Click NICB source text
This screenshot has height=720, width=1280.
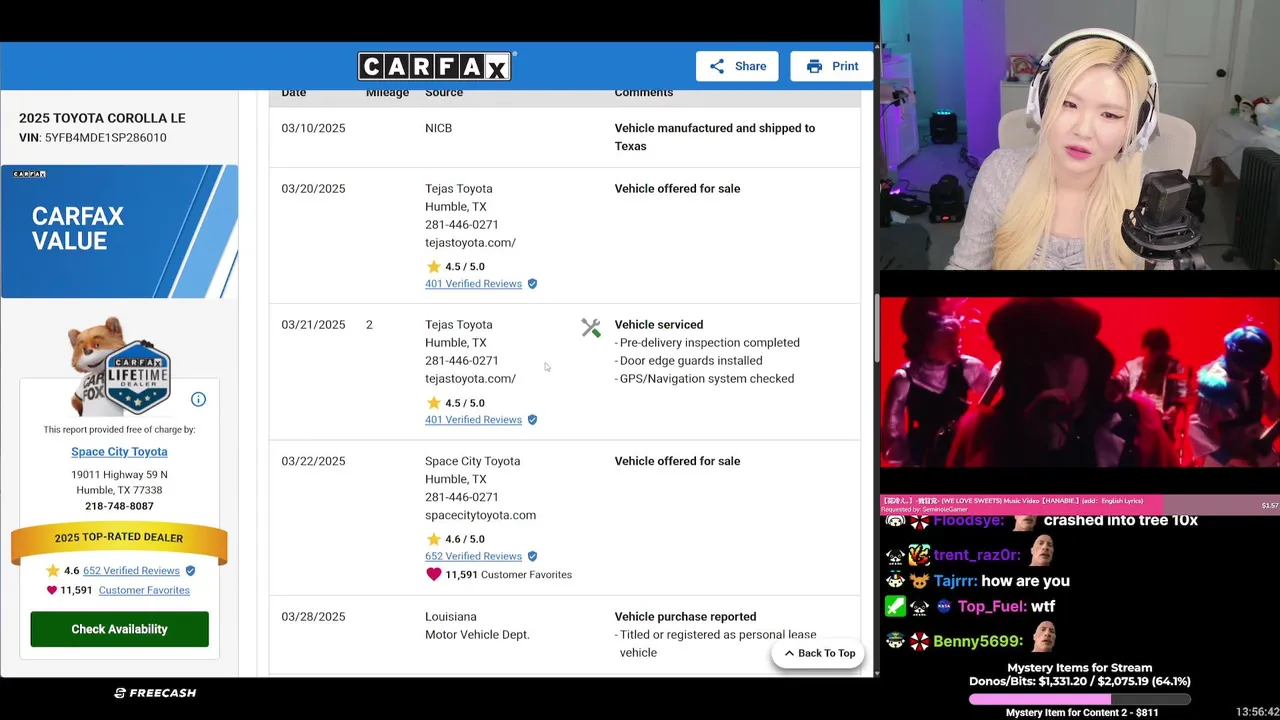438,128
